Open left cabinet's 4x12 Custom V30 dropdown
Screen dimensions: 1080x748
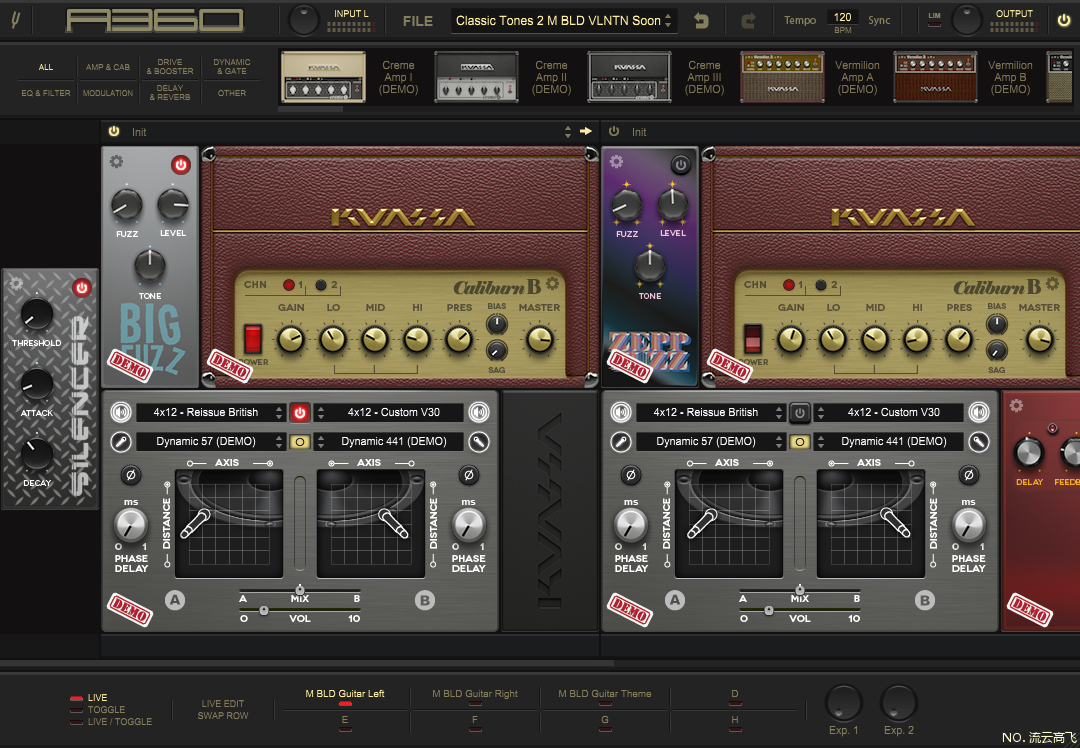point(388,412)
